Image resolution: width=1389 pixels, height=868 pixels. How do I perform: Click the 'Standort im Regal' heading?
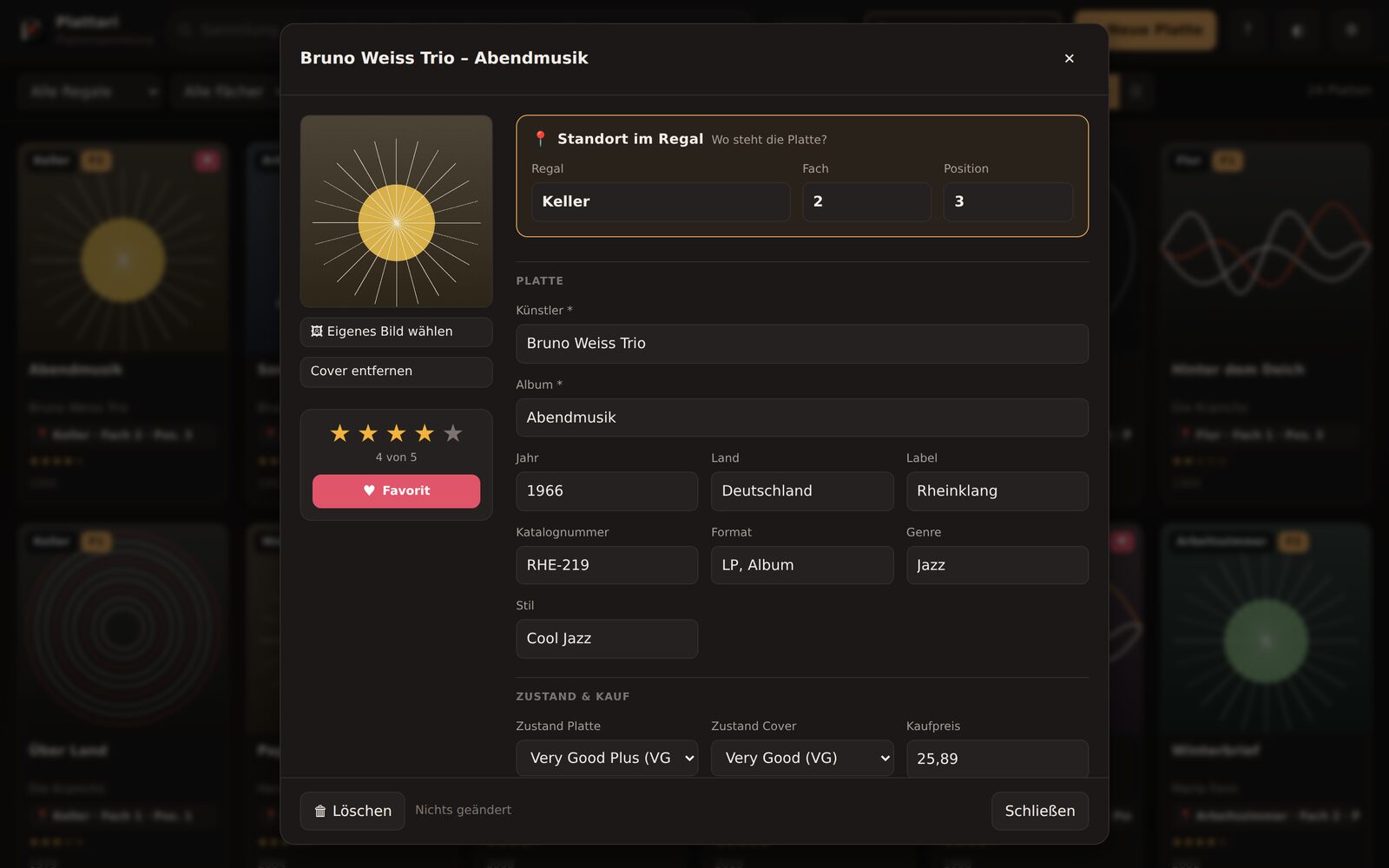coord(630,139)
